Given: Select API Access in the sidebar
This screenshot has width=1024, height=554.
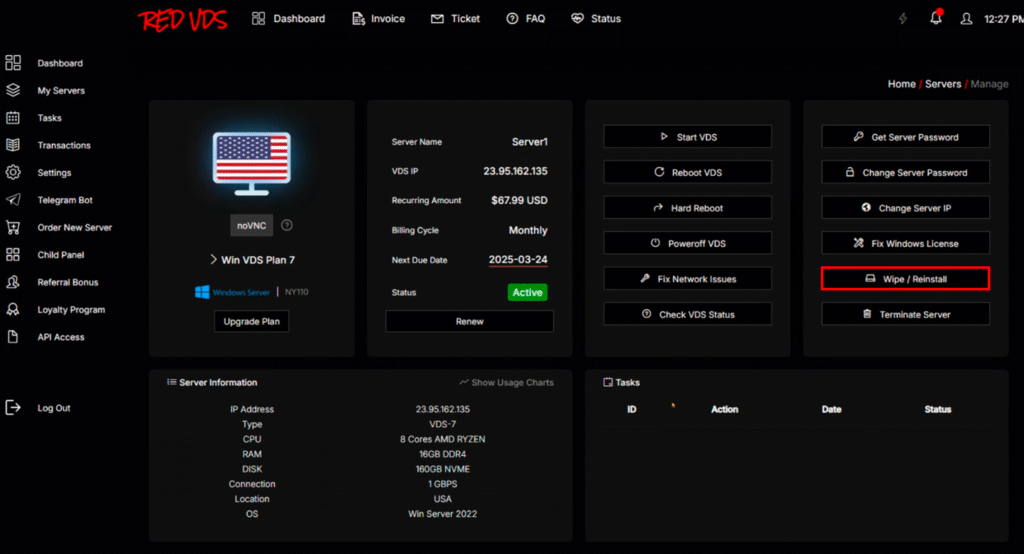Looking at the screenshot, I should (61, 338).
